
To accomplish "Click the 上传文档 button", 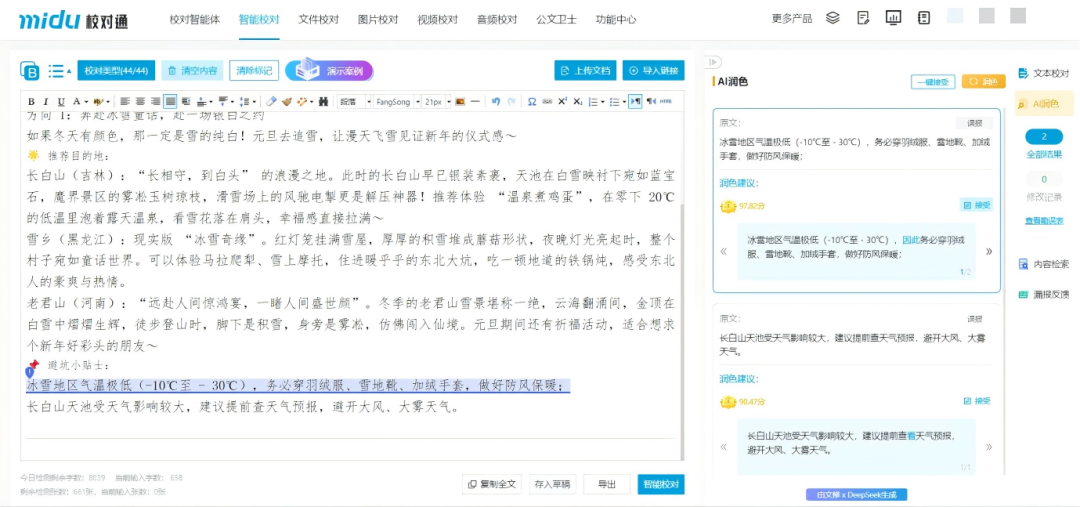I will pyautogui.click(x=584, y=70).
